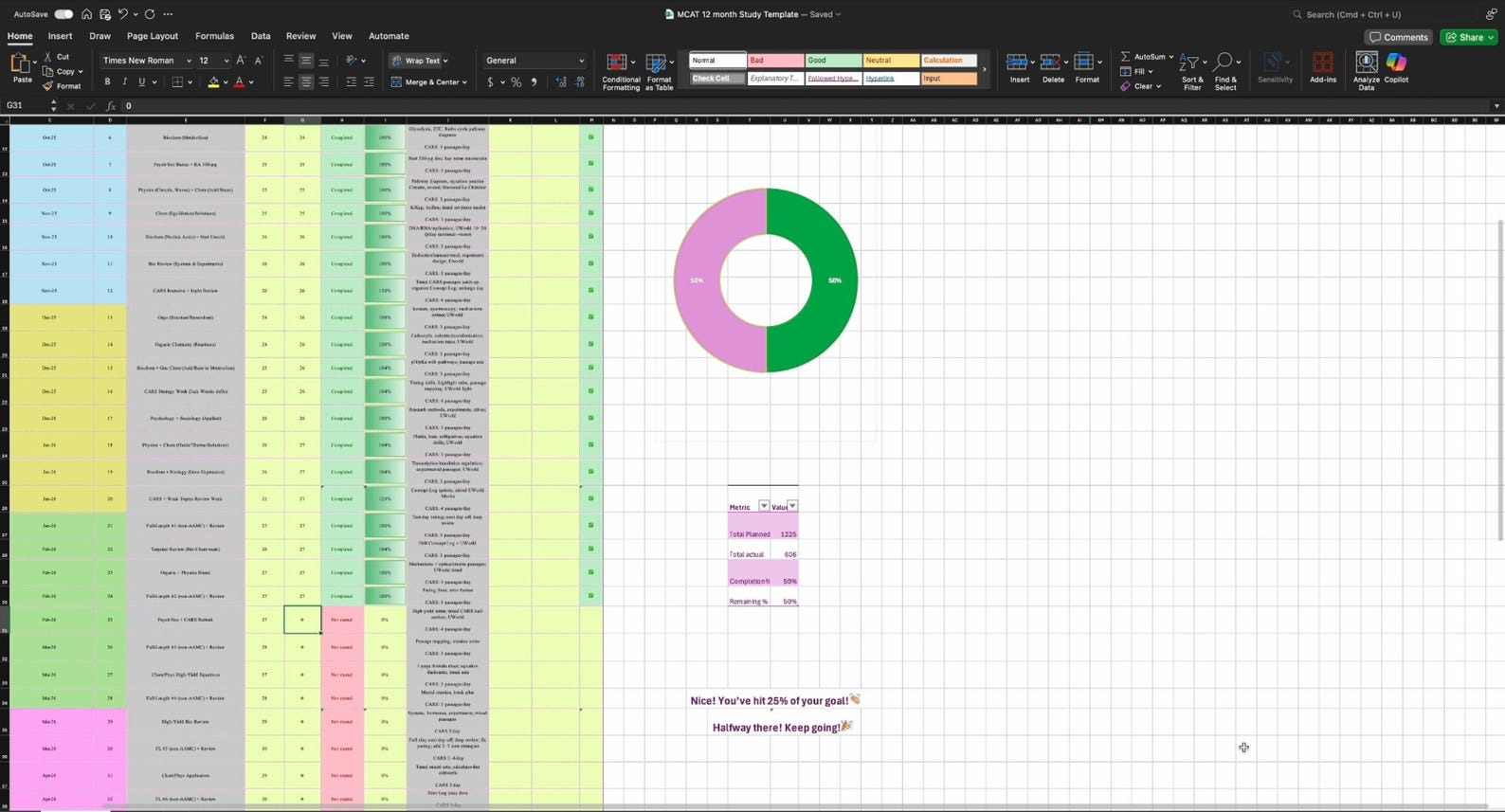The image size is (1505, 812).
Task: Expand the Merge & Center dropdown arrow
Action: click(x=464, y=82)
